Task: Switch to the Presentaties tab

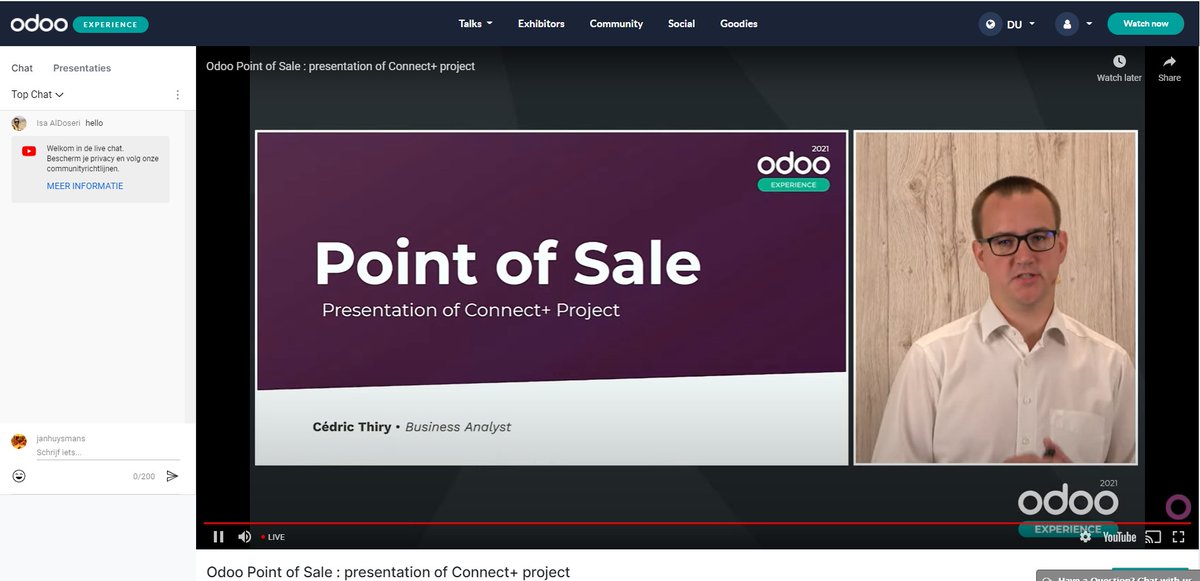Action: tap(81, 67)
